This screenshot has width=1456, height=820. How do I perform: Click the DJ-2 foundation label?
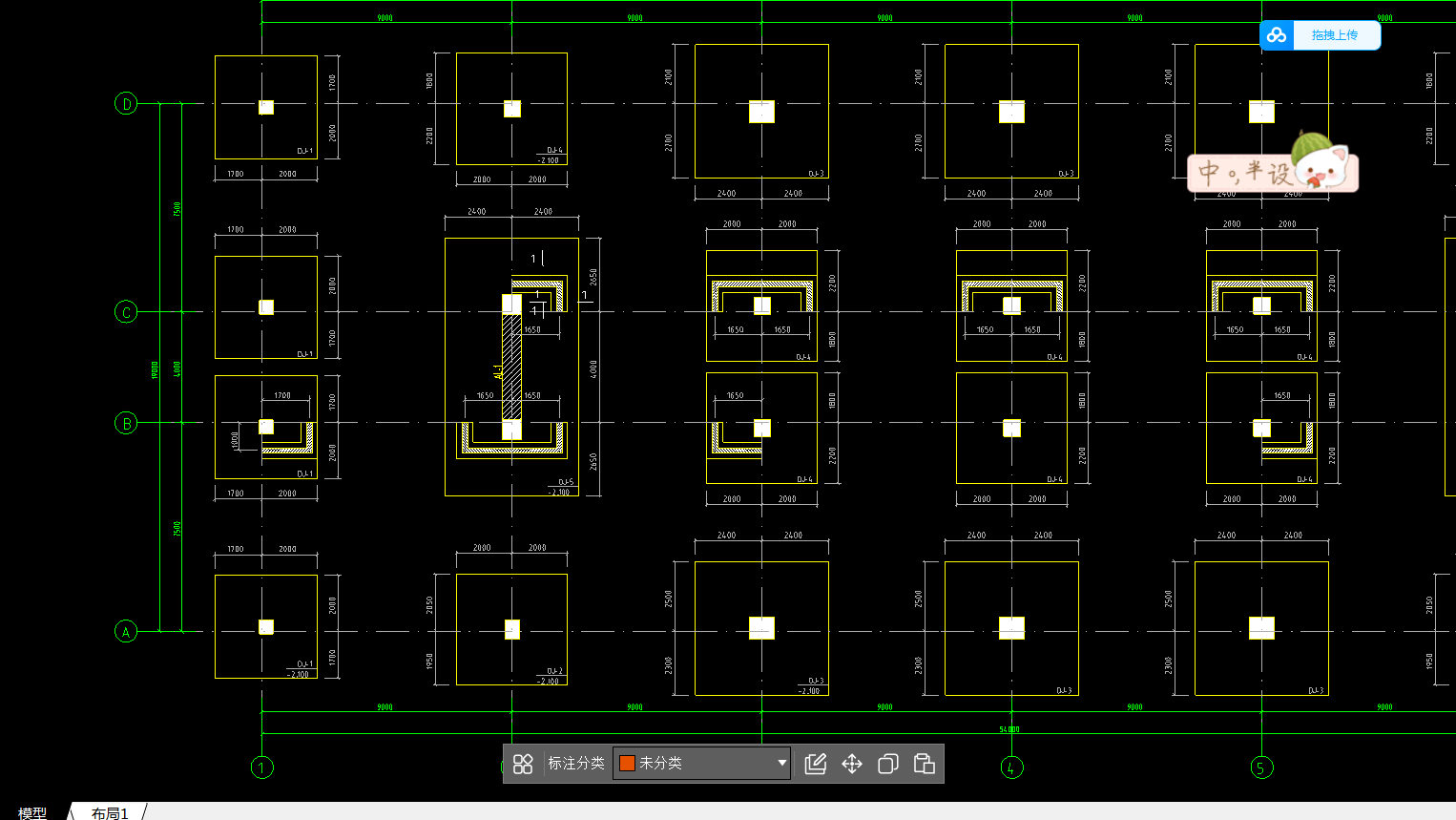[554, 671]
